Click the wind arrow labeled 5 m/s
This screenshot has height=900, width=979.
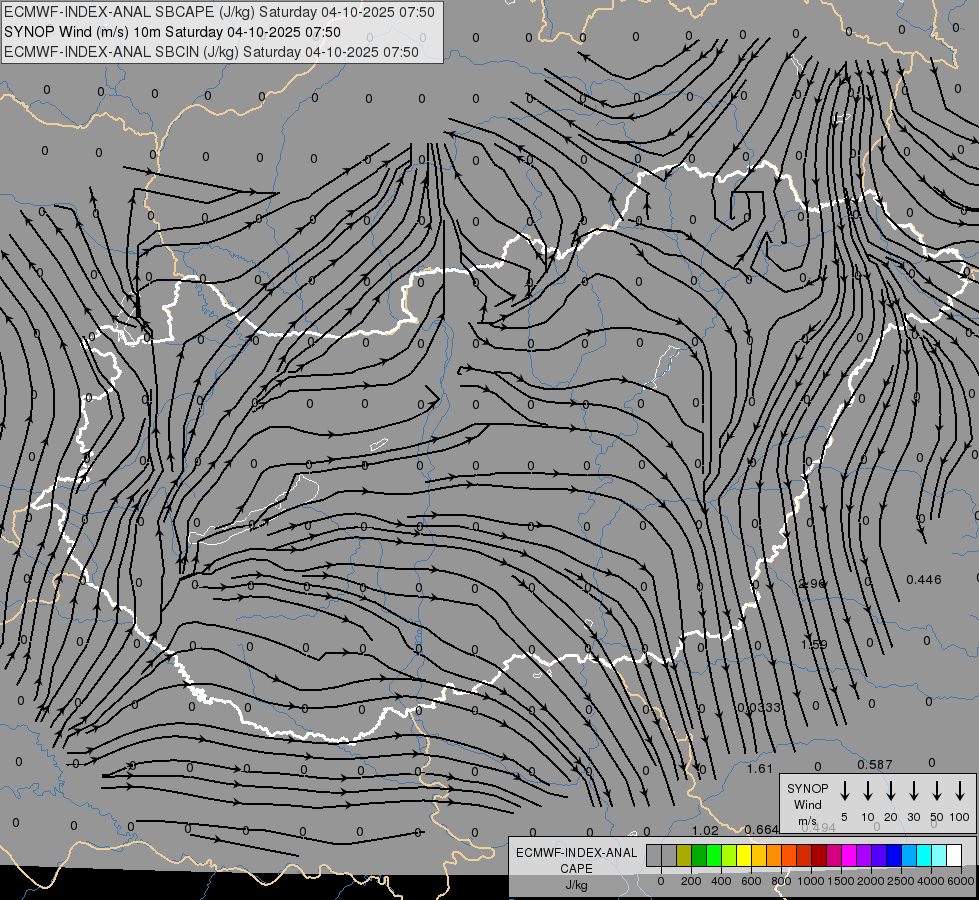click(x=844, y=790)
